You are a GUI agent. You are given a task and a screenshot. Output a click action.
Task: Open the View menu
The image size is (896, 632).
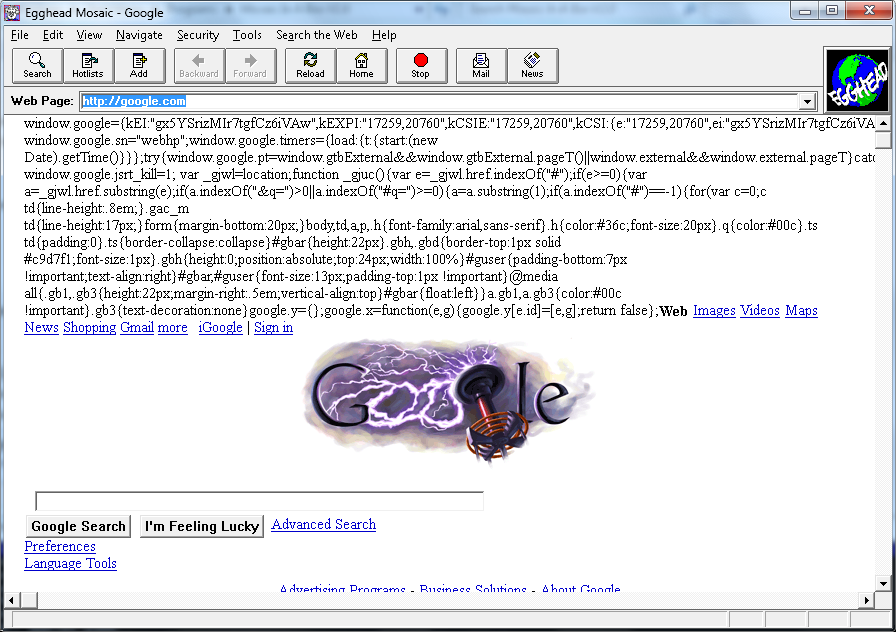(89, 35)
